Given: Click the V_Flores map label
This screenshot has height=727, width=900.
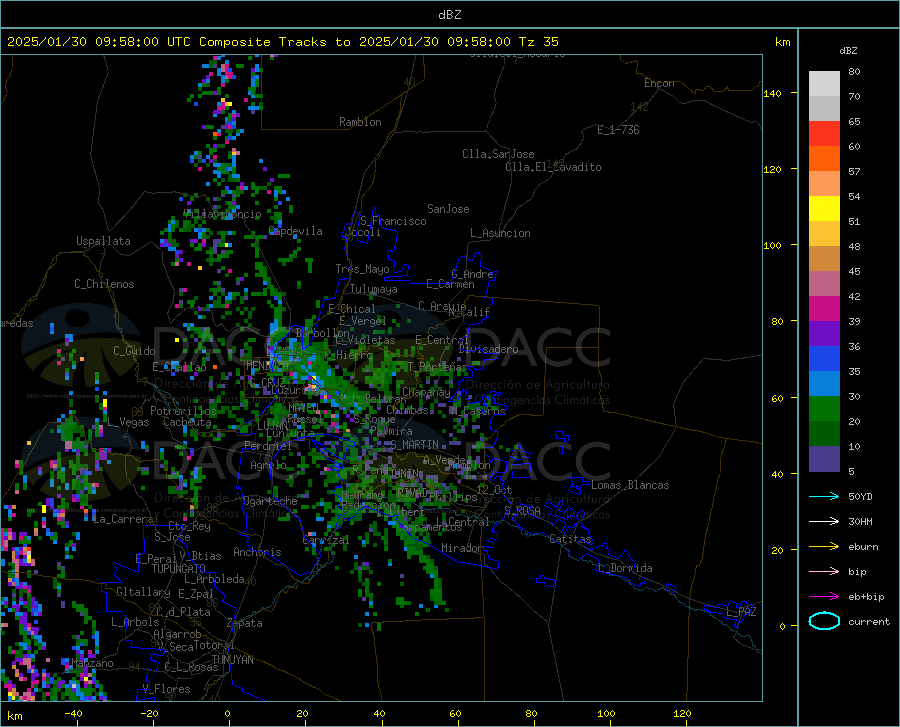Looking at the screenshot, I should (166, 689).
